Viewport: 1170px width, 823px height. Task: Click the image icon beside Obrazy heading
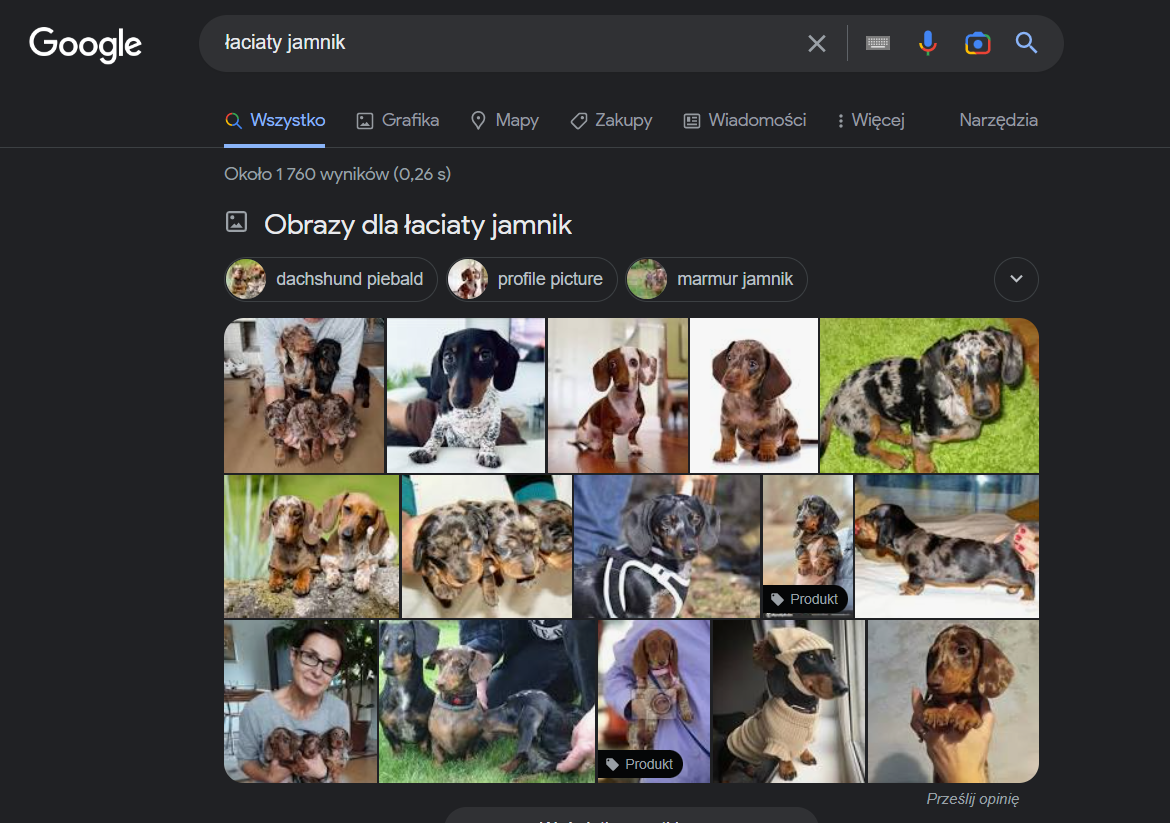236,222
